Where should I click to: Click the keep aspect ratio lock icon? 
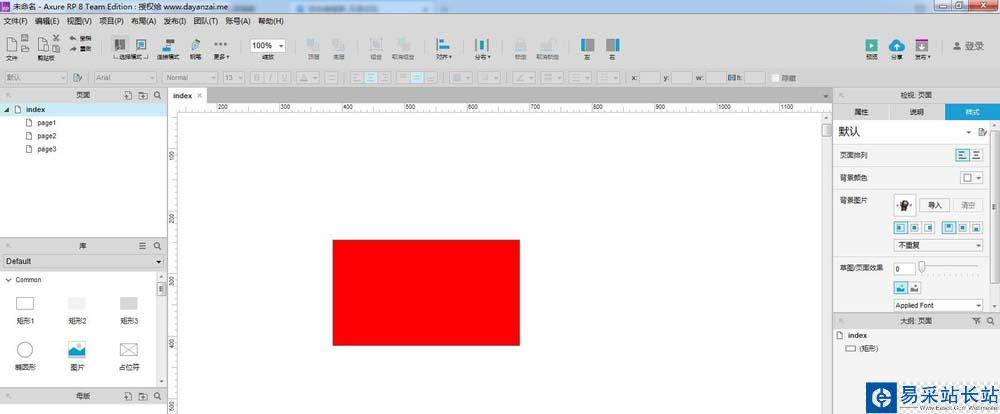tap(732, 77)
